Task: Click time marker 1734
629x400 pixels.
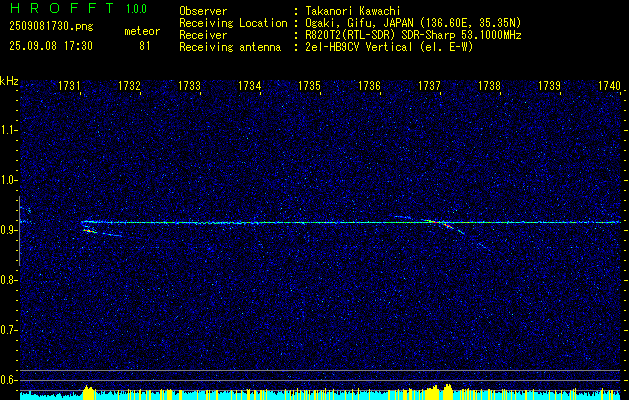Action: 250,86
